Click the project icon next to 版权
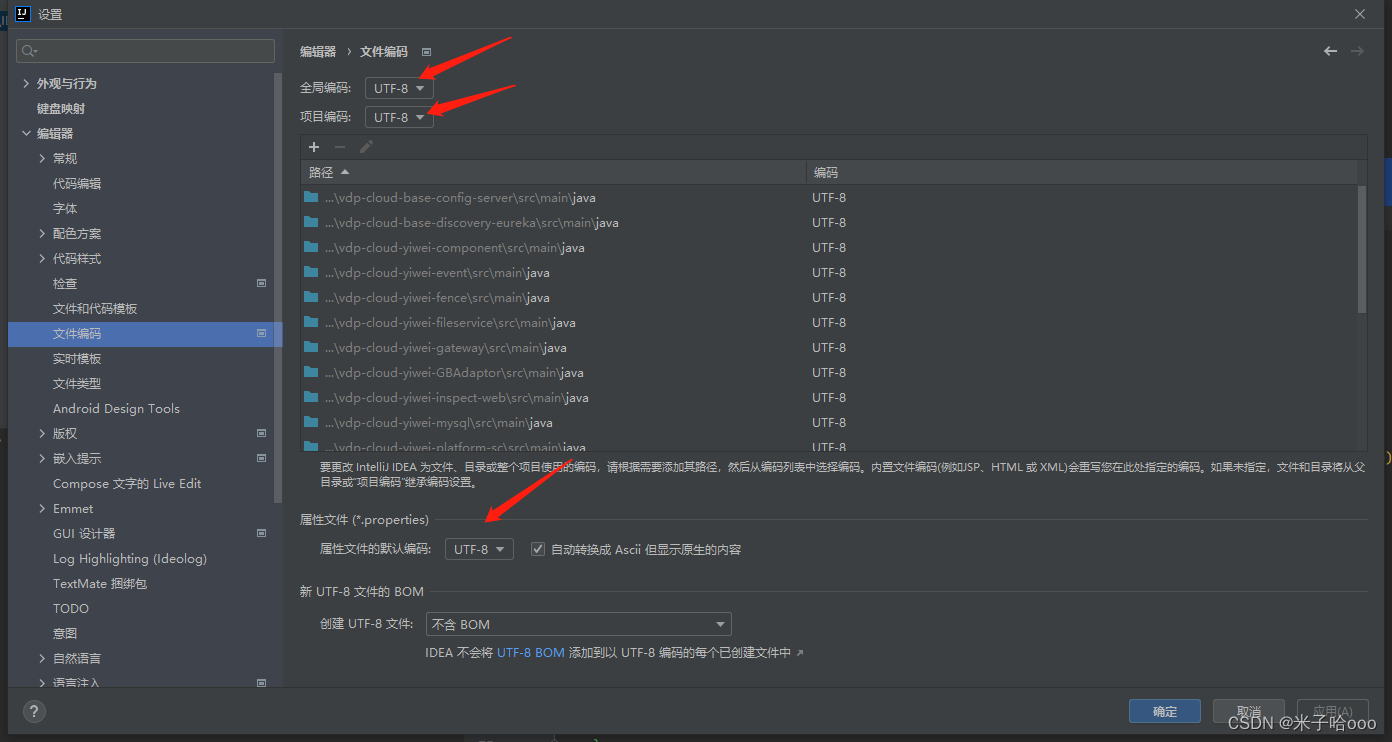Screen dimensions: 1392x742 pyautogui.click(x=262, y=433)
